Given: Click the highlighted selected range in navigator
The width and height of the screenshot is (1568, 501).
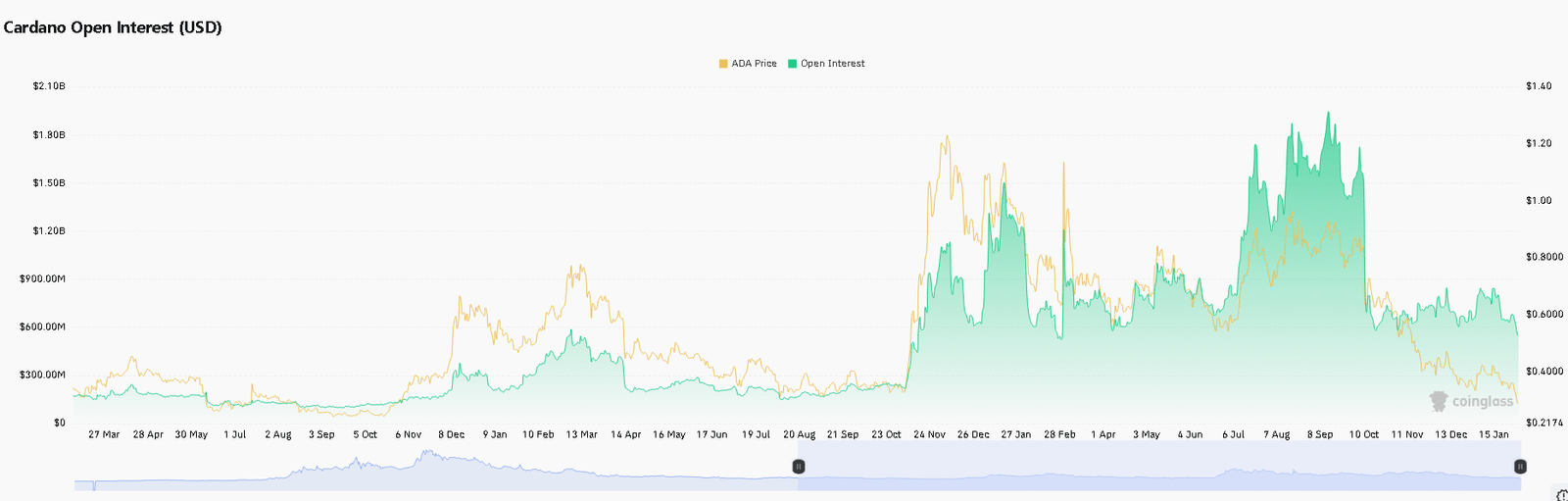Looking at the screenshot, I should tap(1156, 467).
